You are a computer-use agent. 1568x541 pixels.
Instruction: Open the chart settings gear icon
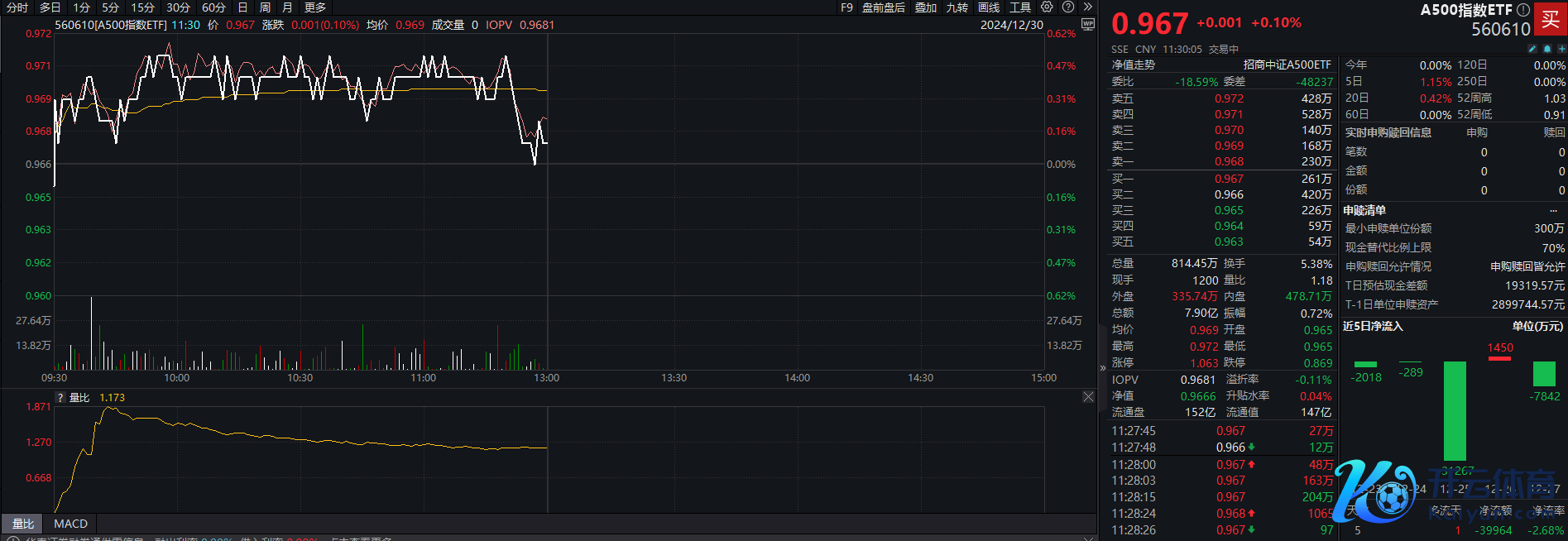(1047, 7)
